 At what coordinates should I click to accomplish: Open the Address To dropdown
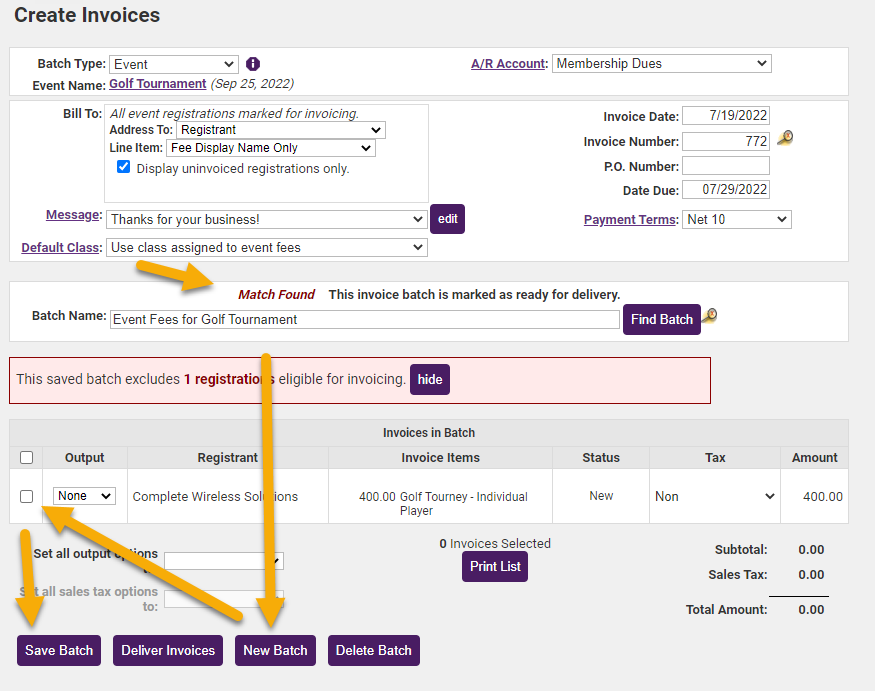tap(280, 130)
